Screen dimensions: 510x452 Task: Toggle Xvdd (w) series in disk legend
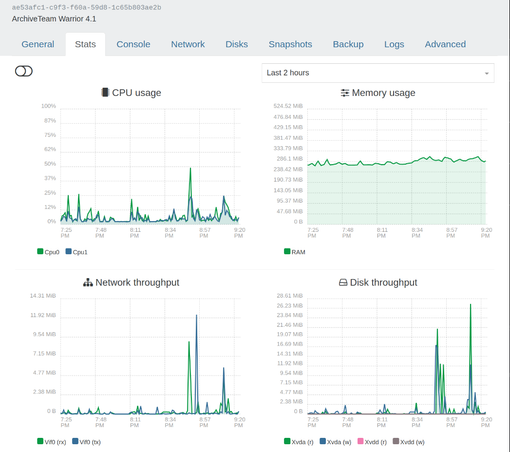[x=409, y=442]
